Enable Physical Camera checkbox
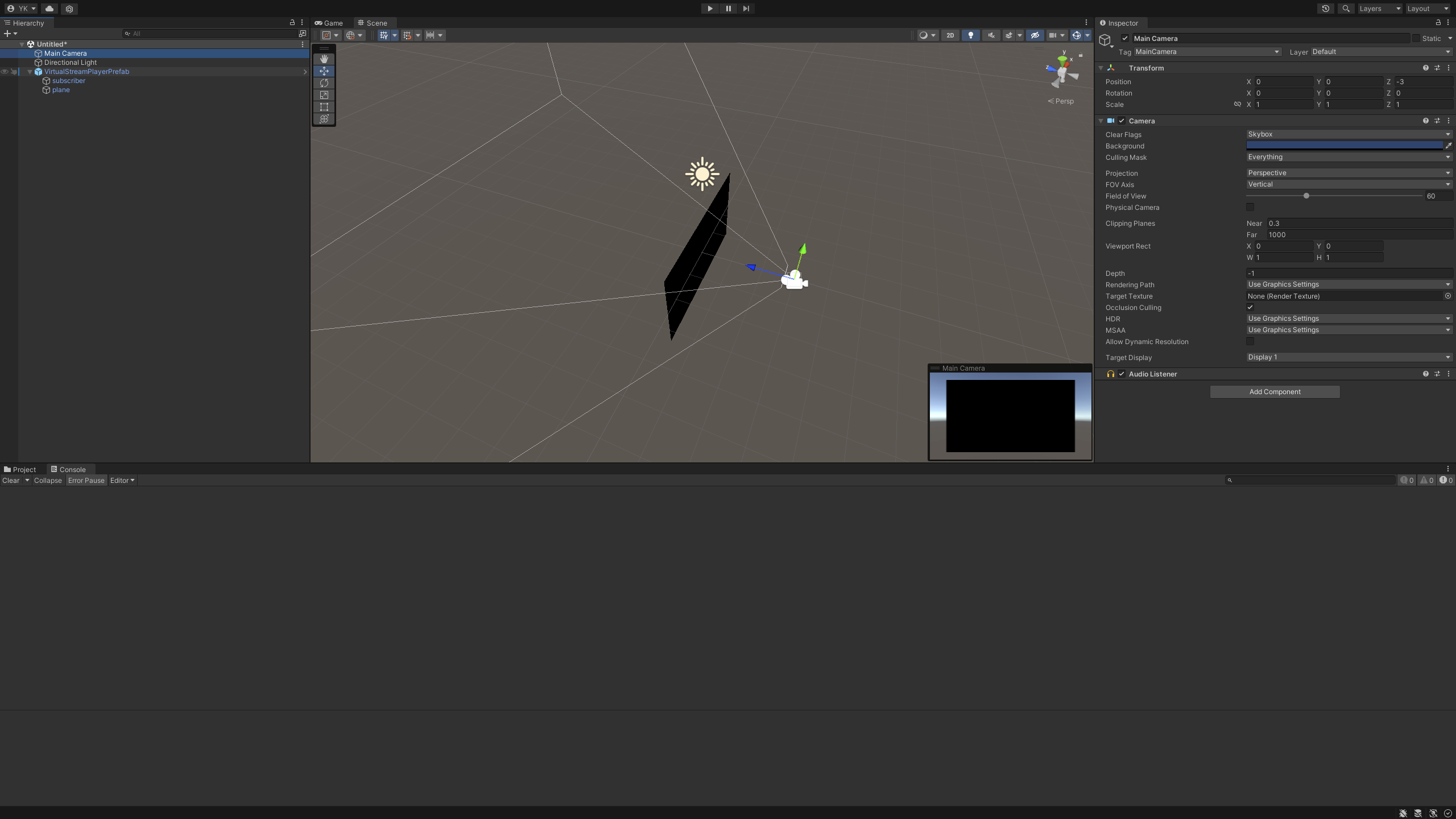The width and height of the screenshot is (1456, 819). [1250, 207]
